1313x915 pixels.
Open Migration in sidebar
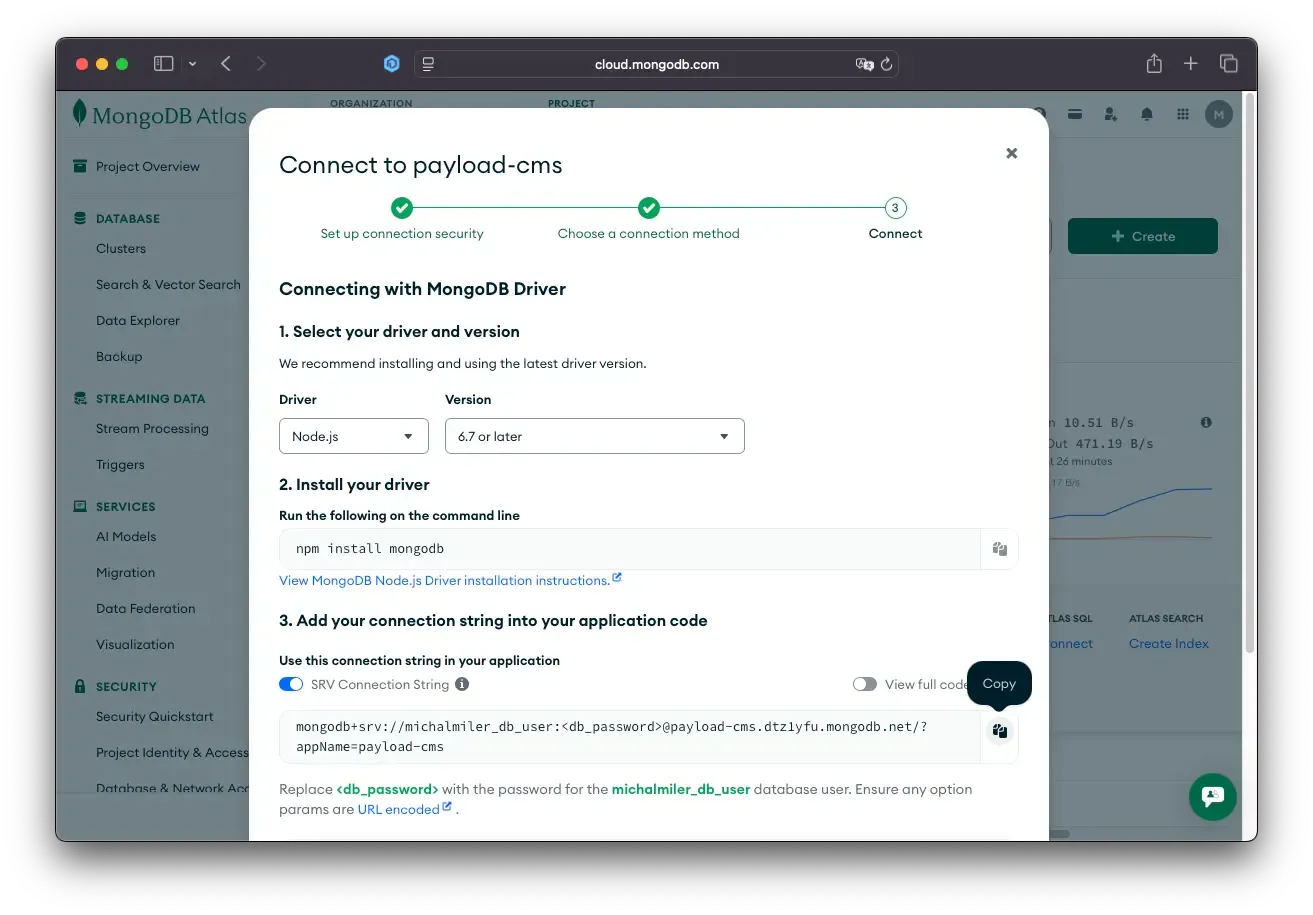(x=125, y=572)
